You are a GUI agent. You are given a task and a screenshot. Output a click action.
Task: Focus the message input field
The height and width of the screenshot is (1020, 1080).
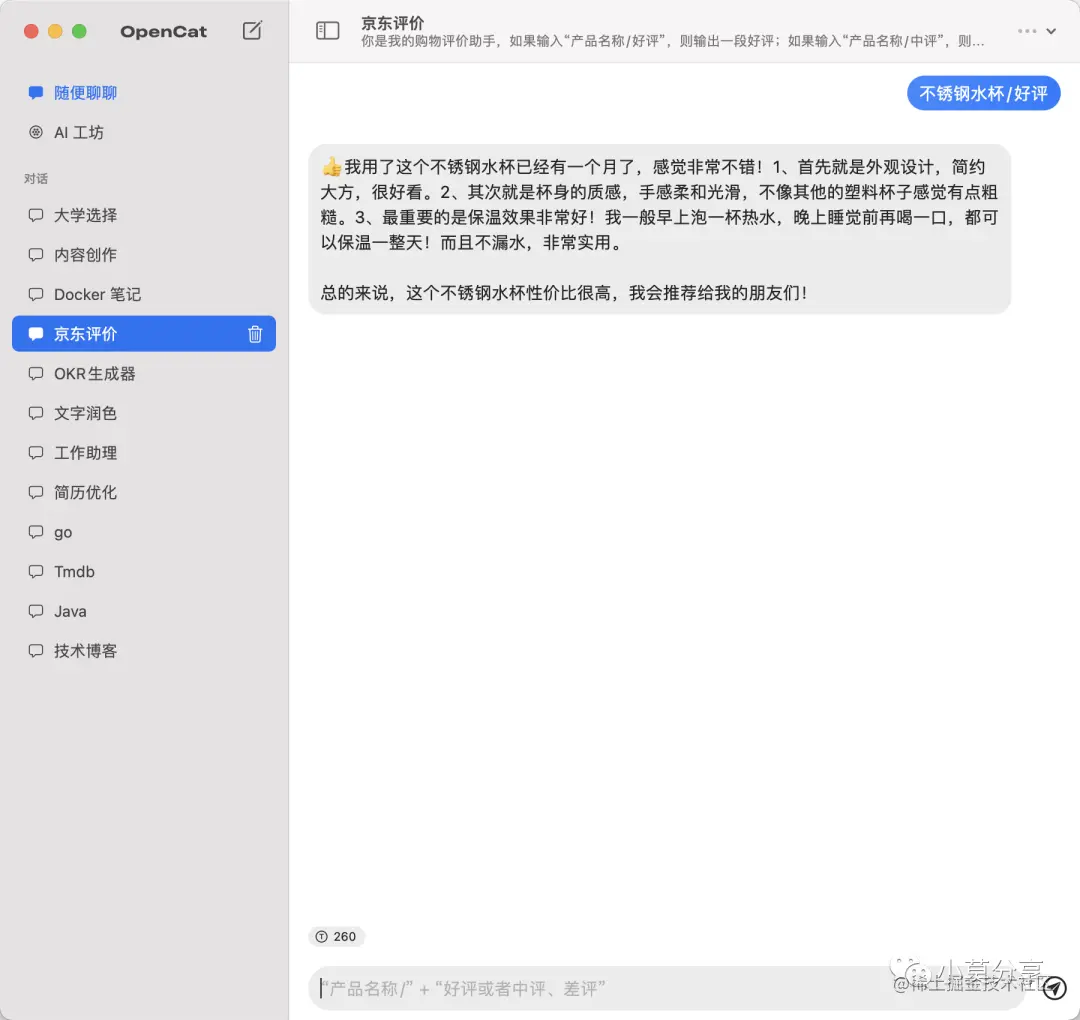point(668,988)
